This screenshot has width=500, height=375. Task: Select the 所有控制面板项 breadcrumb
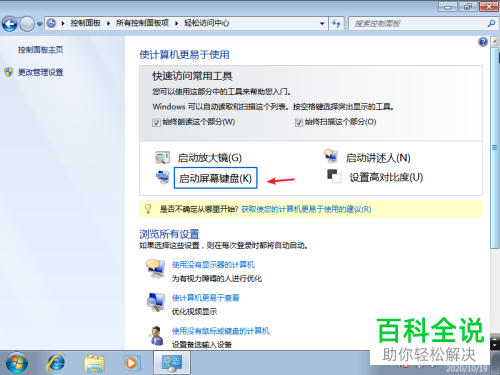(142, 23)
